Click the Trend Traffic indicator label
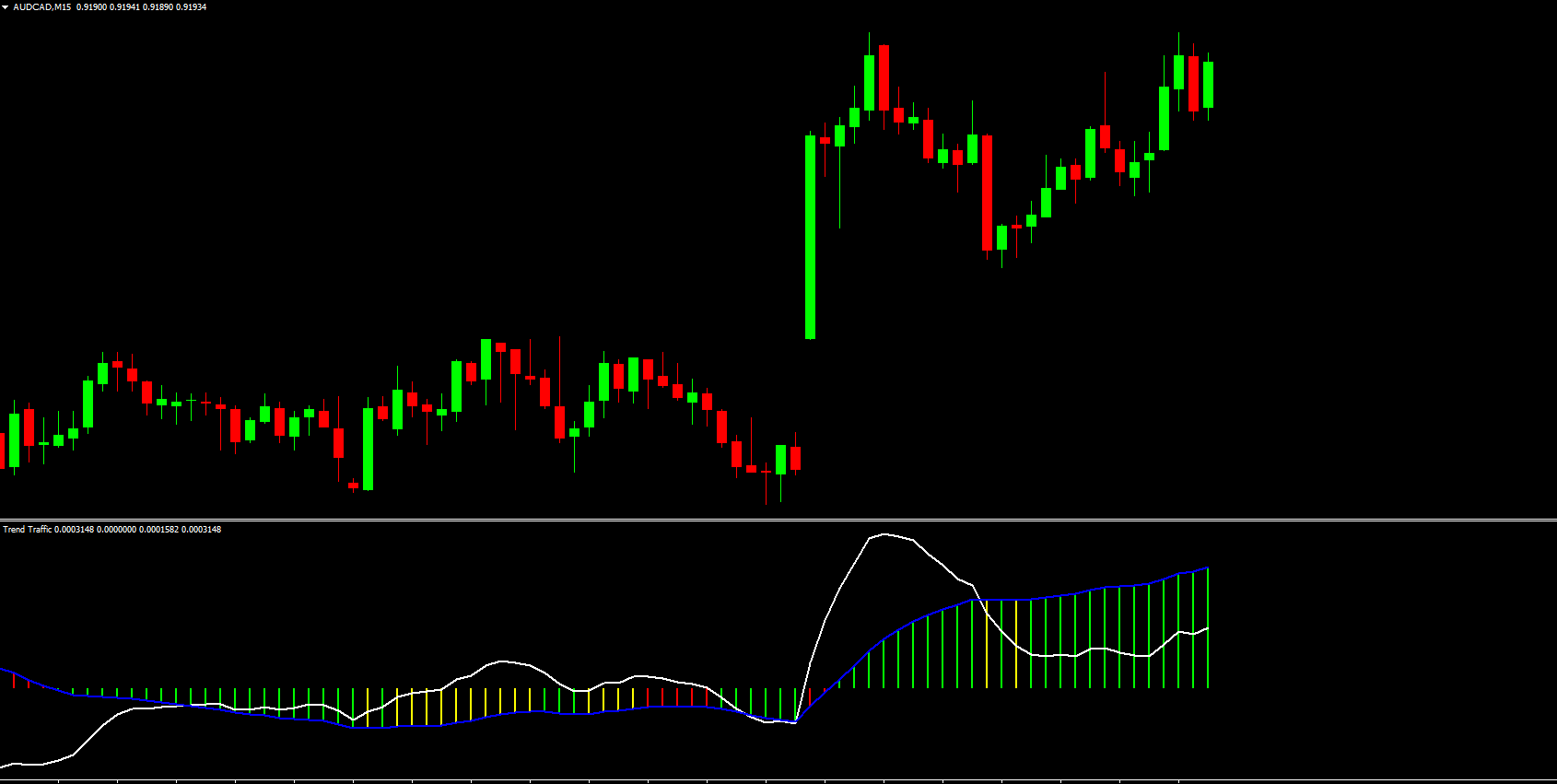Screen dimensions: 1557x784 (x=28, y=530)
